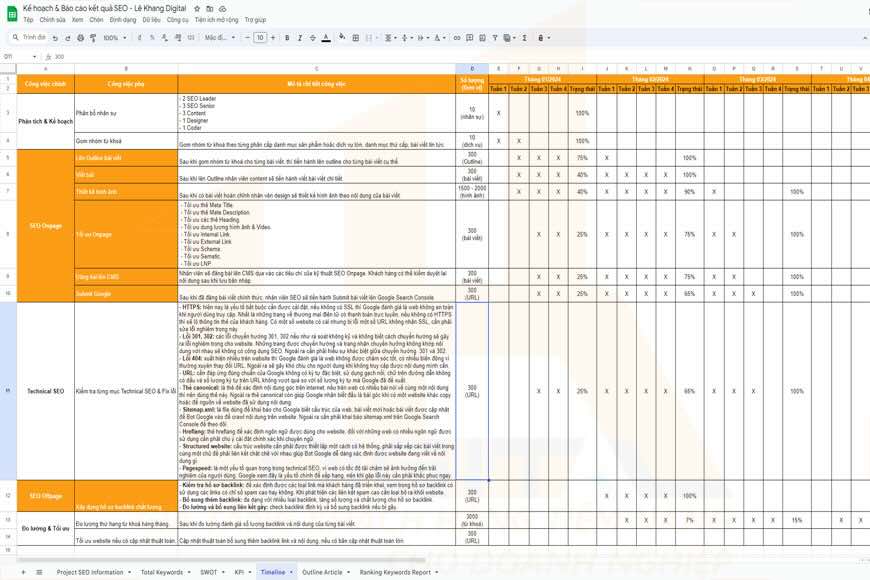870x580 pixels.
Task: Click the merge cells icon
Action: (x=369, y=38)
